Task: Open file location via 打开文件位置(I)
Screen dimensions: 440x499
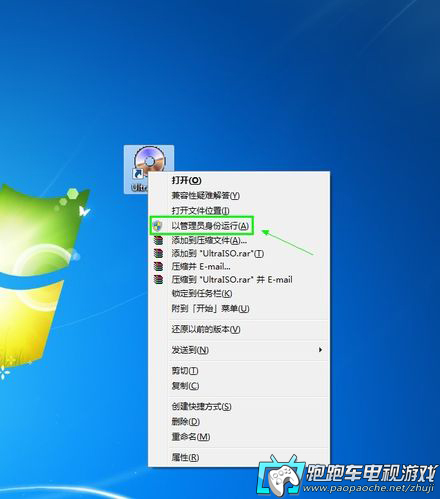Action: 239,211
